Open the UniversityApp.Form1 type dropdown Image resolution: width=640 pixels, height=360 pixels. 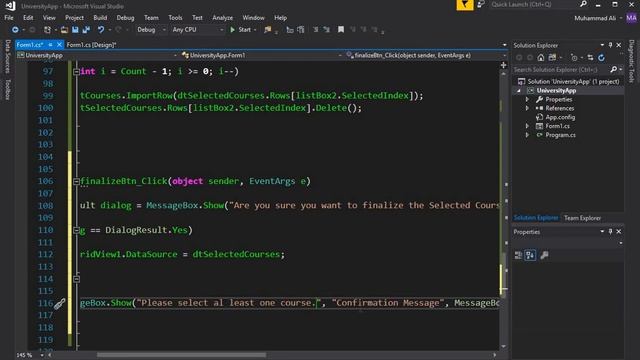click(261, 55)
